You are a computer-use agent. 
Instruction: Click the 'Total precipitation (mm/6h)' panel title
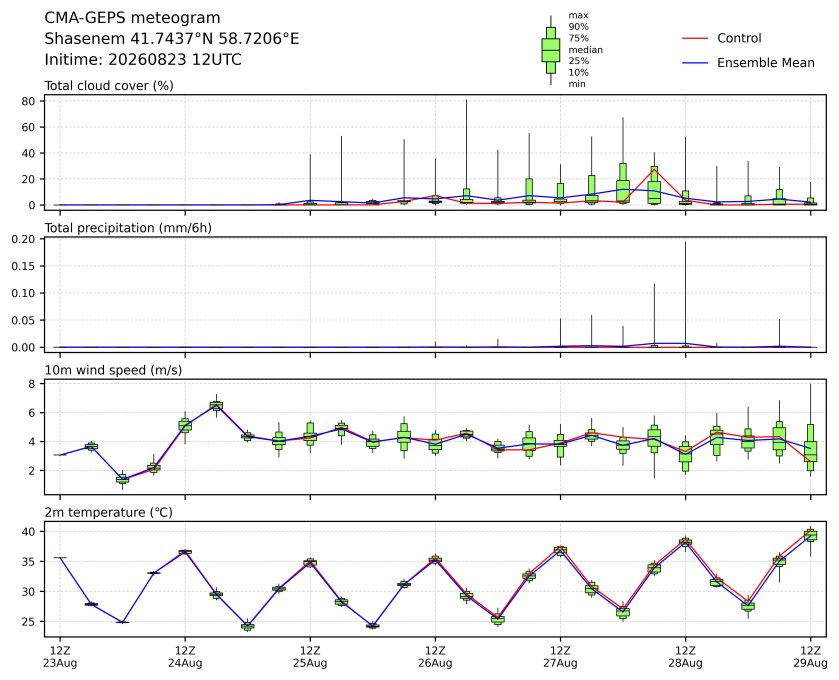point(128,228)
